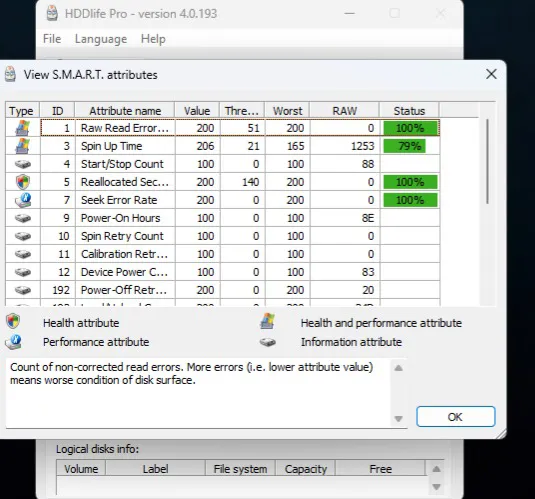The height and width of the screenshot is (499, 535).
Task: Select the Seek Error Rate attribute name
Action: (x=119, y=200)
